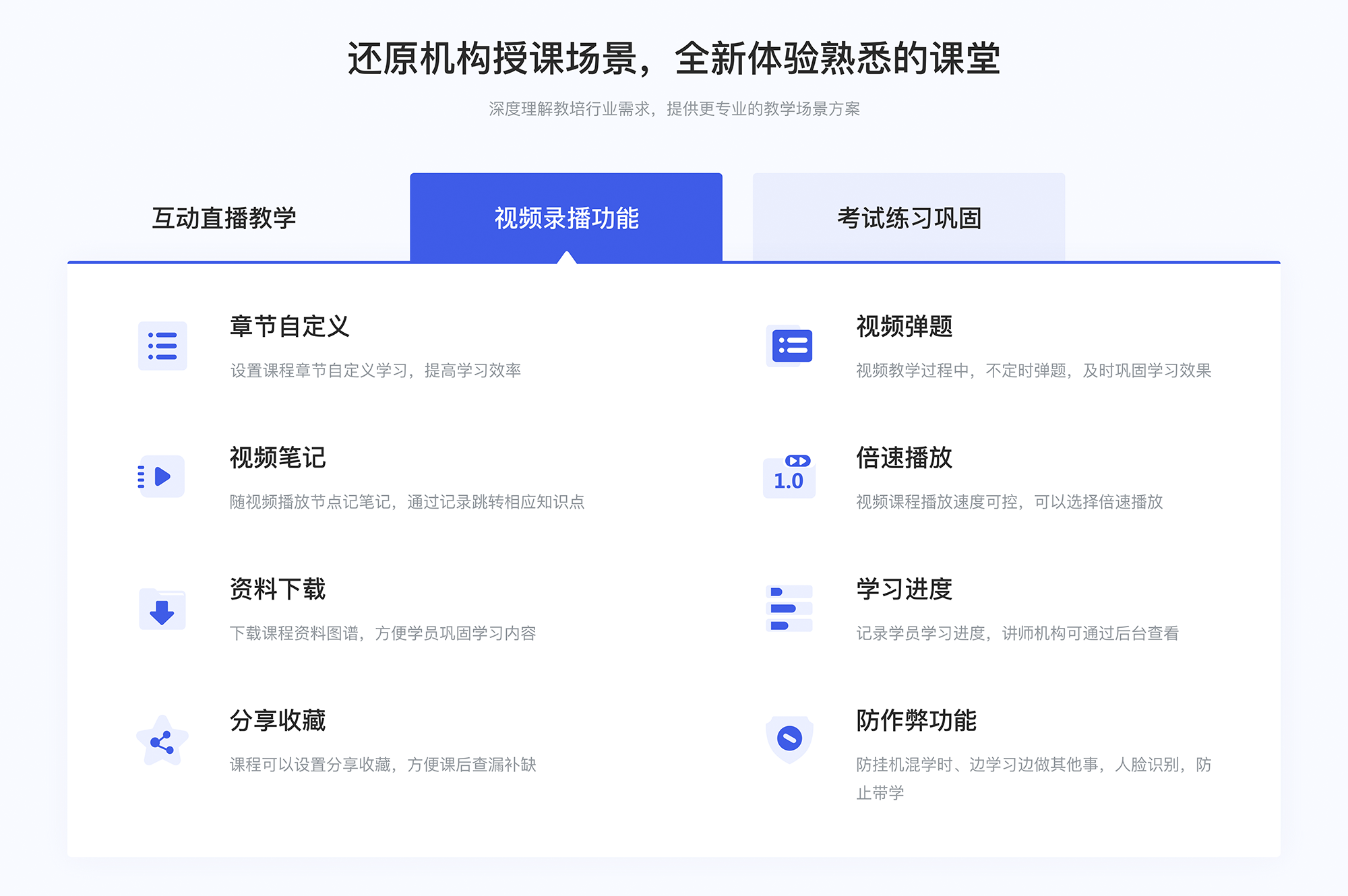The height and width of the screenshot is (896, 1348).
Task: Click the 视频弹题 list icon
Action: click(x=790, y=347)
